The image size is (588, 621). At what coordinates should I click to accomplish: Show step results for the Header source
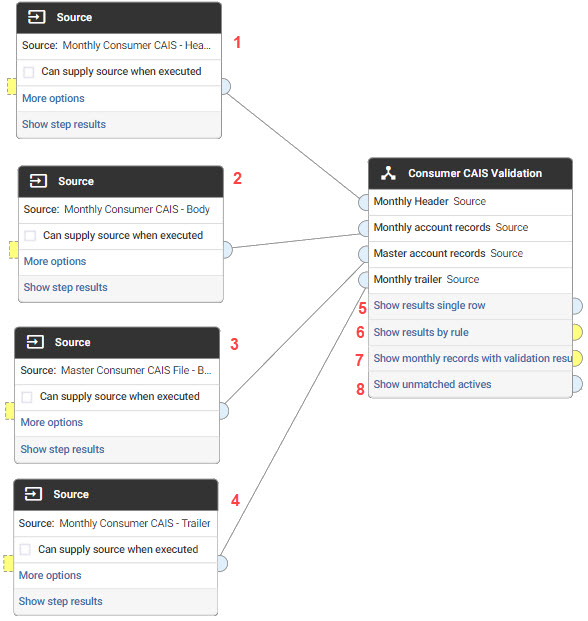click(64, 124)
